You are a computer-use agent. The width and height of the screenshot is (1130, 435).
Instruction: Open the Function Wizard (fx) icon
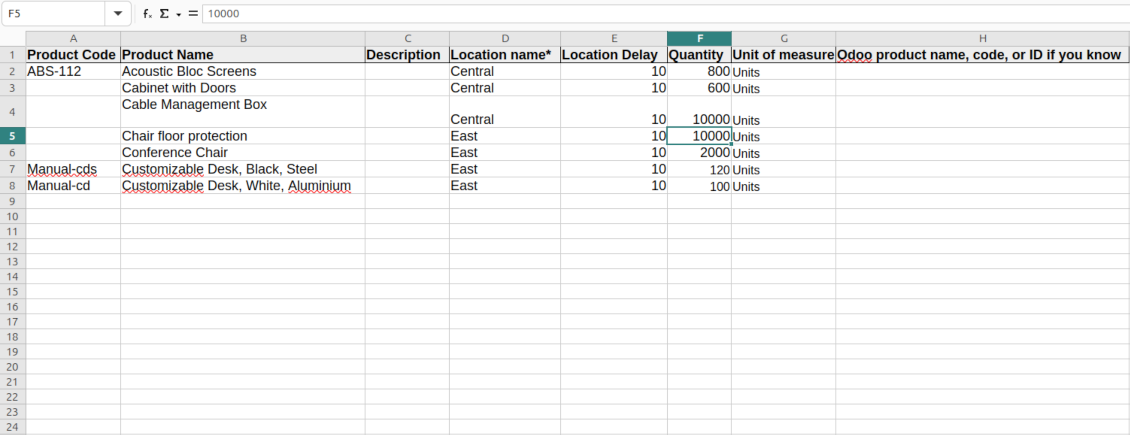[147, 14]
